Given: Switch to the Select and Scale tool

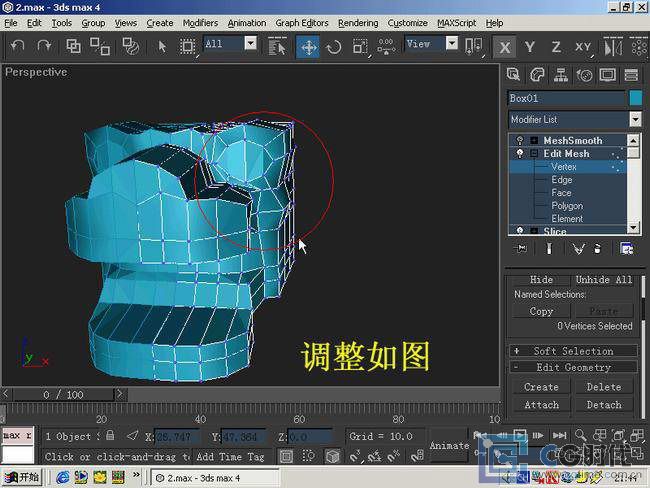Looking at the screenshot, I should [x=360, y=46].
